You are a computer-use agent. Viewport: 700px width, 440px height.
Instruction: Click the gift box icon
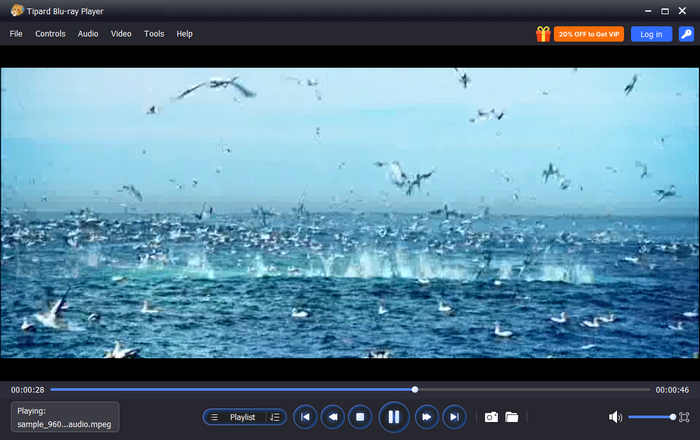point(543,34)
